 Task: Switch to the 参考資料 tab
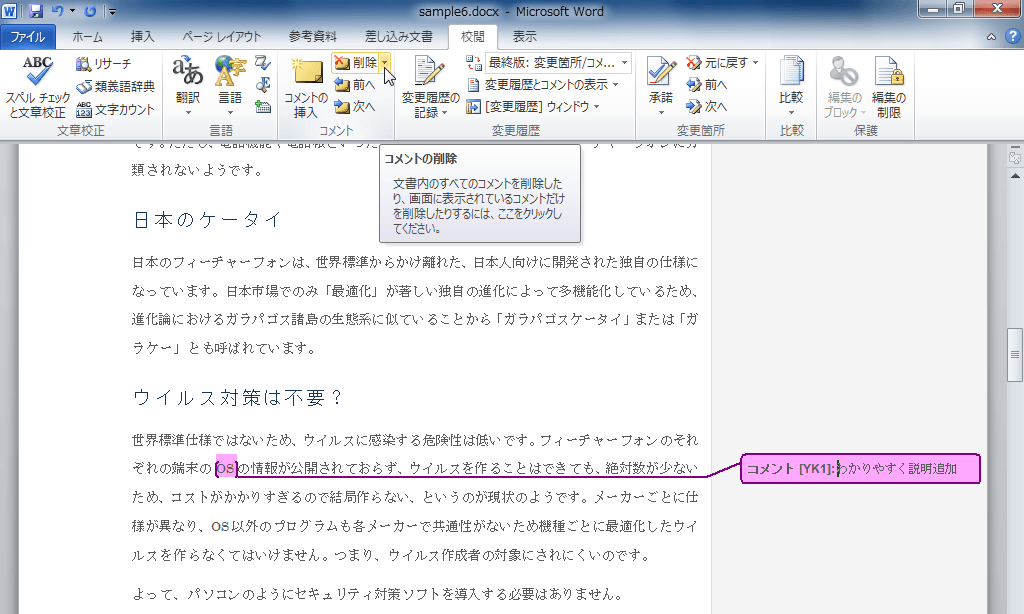[x=313, y=37]
